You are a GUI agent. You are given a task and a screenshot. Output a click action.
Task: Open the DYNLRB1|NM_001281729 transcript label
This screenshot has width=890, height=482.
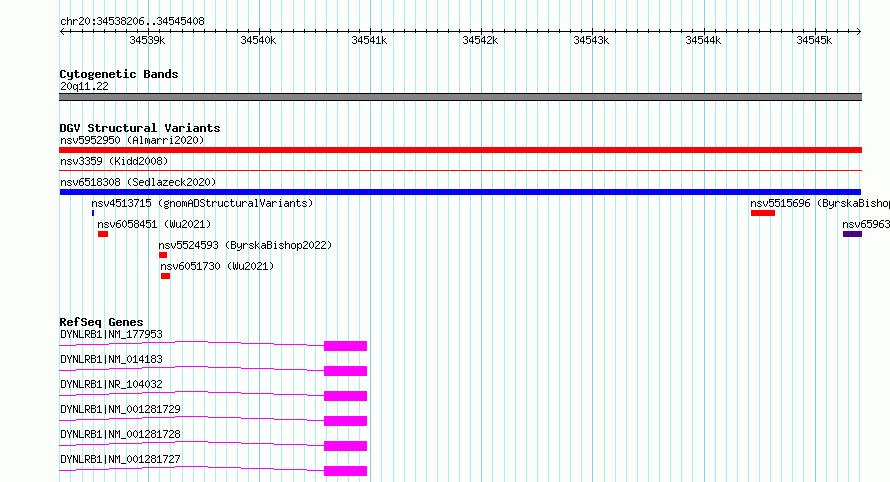click(x=120, y=409)
